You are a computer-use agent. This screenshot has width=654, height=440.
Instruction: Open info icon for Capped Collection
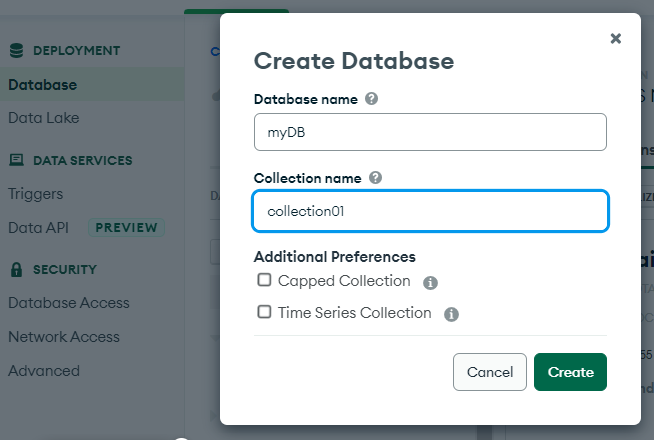[x=430, y=283]
